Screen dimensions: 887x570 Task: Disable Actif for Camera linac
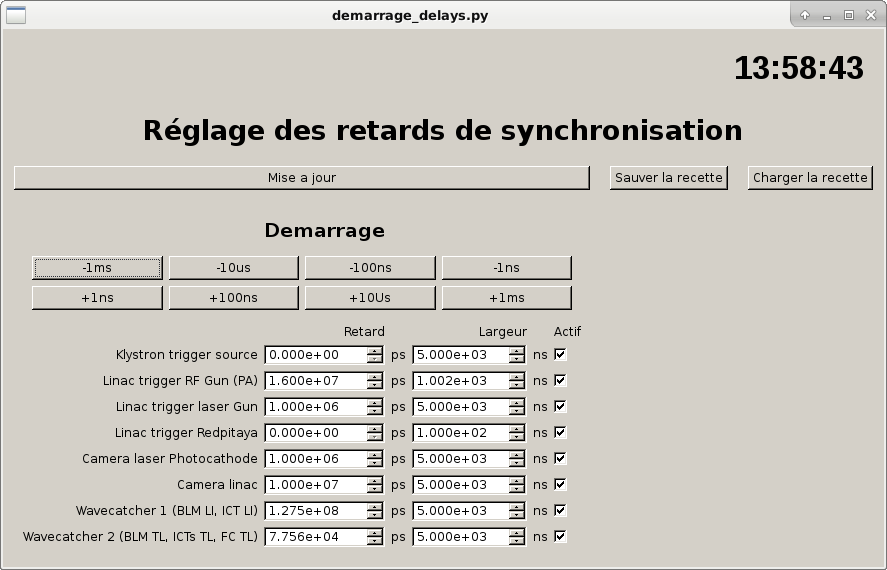[x=560, y=484]
